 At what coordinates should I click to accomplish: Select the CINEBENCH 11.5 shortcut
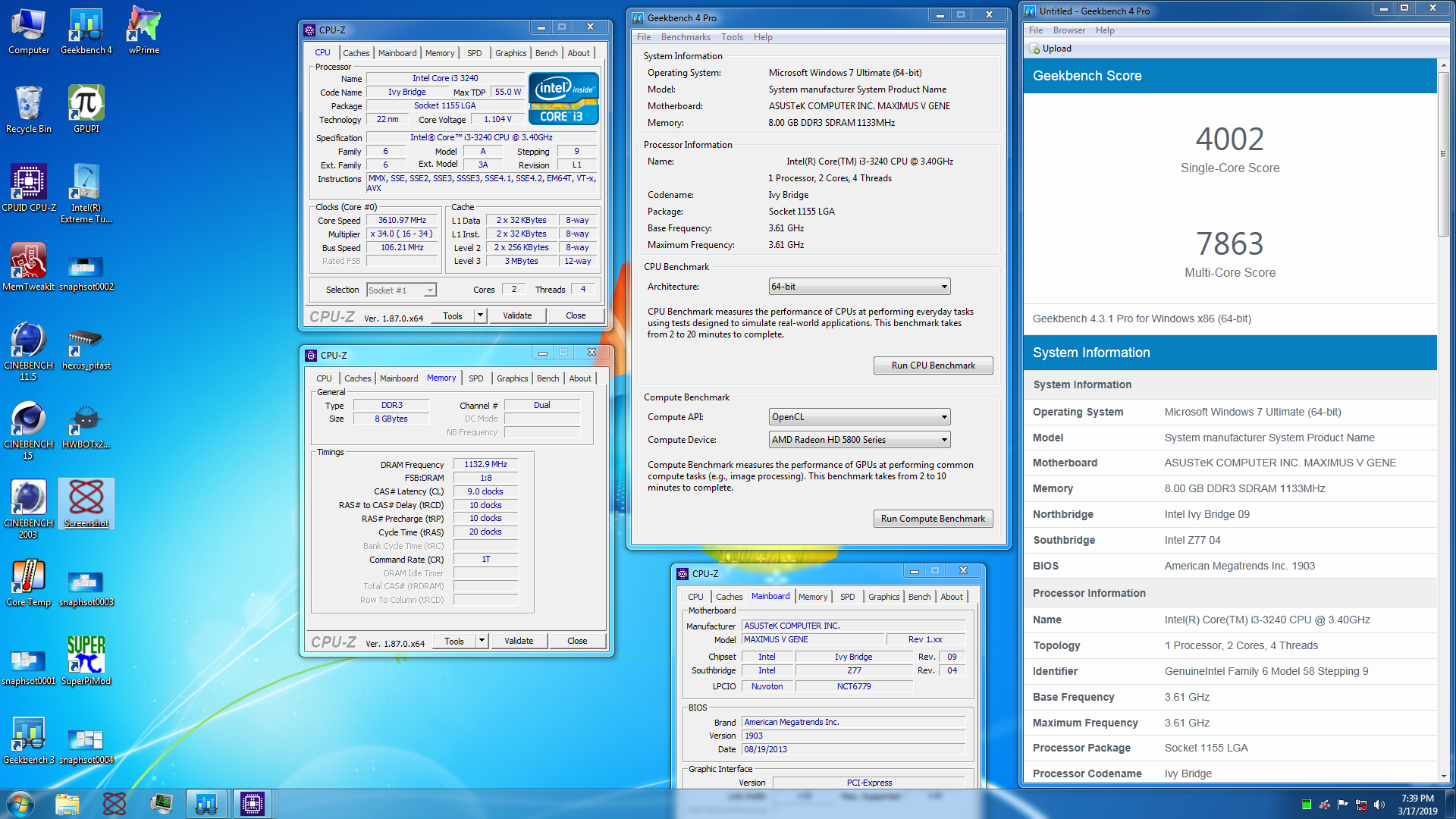pos(29,352)
